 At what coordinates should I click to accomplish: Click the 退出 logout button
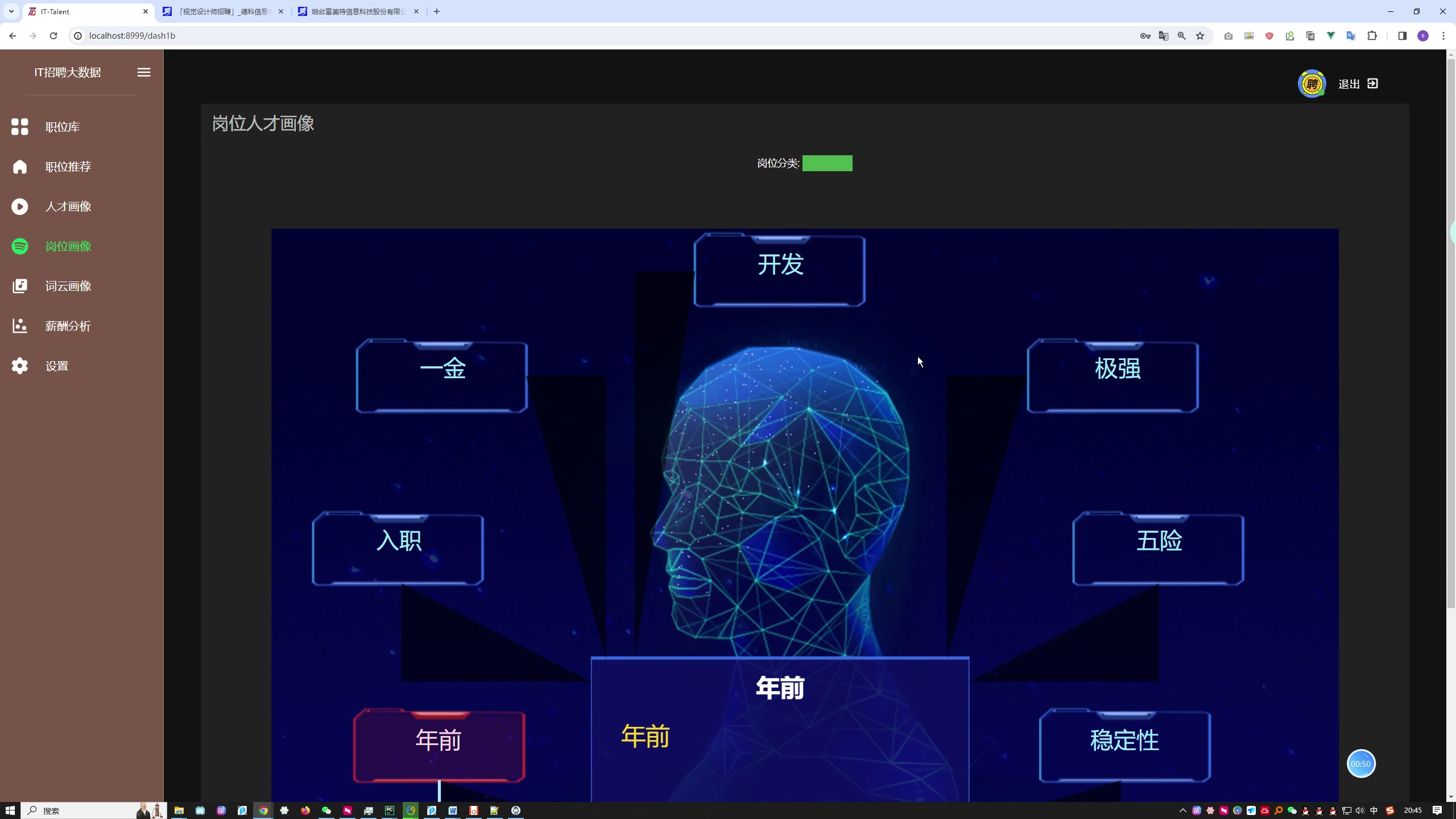click(1358, 84)
